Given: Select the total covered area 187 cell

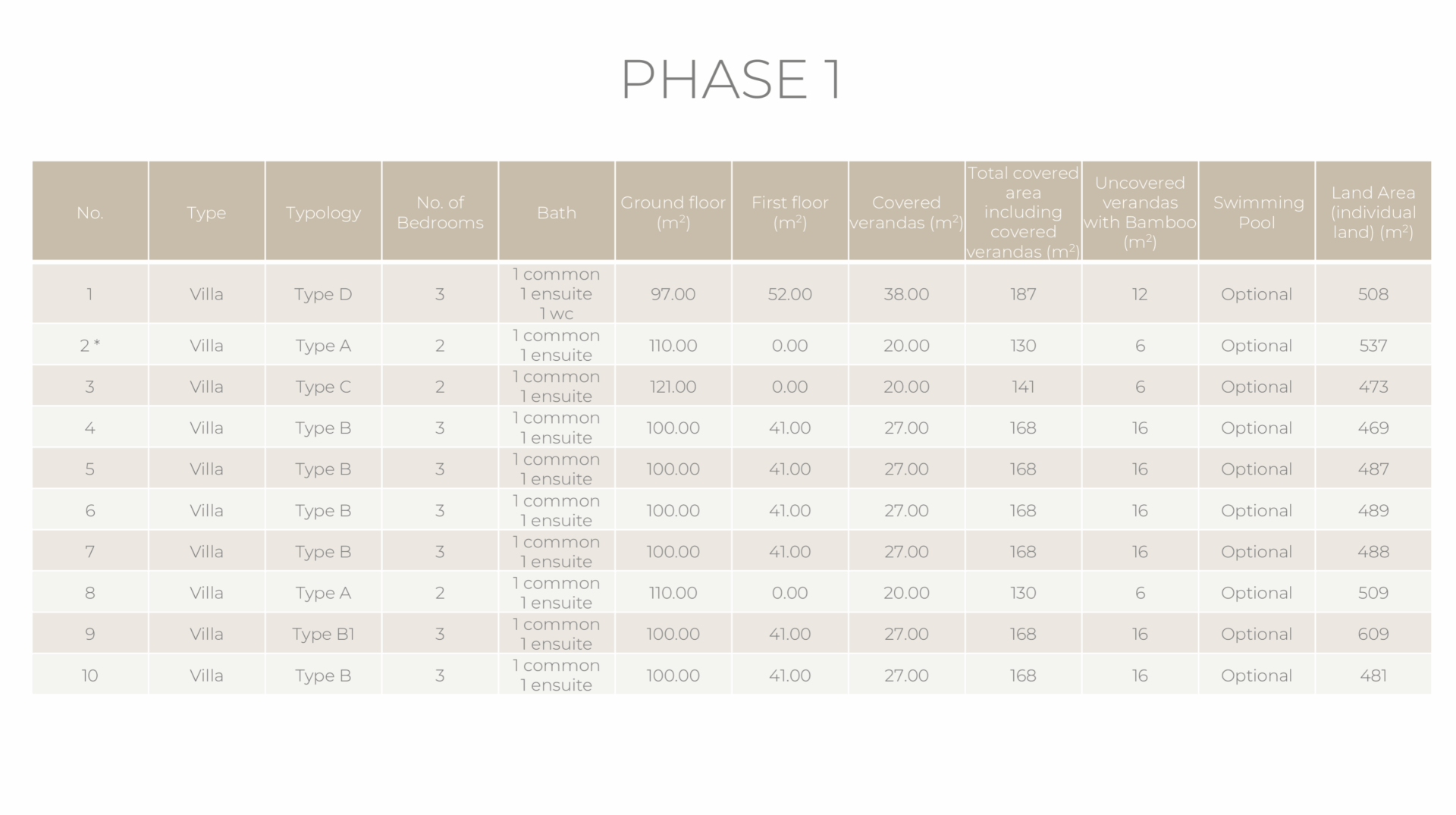Looking at the screenshot, I should pyautogui.click(x=1022, y=294).
